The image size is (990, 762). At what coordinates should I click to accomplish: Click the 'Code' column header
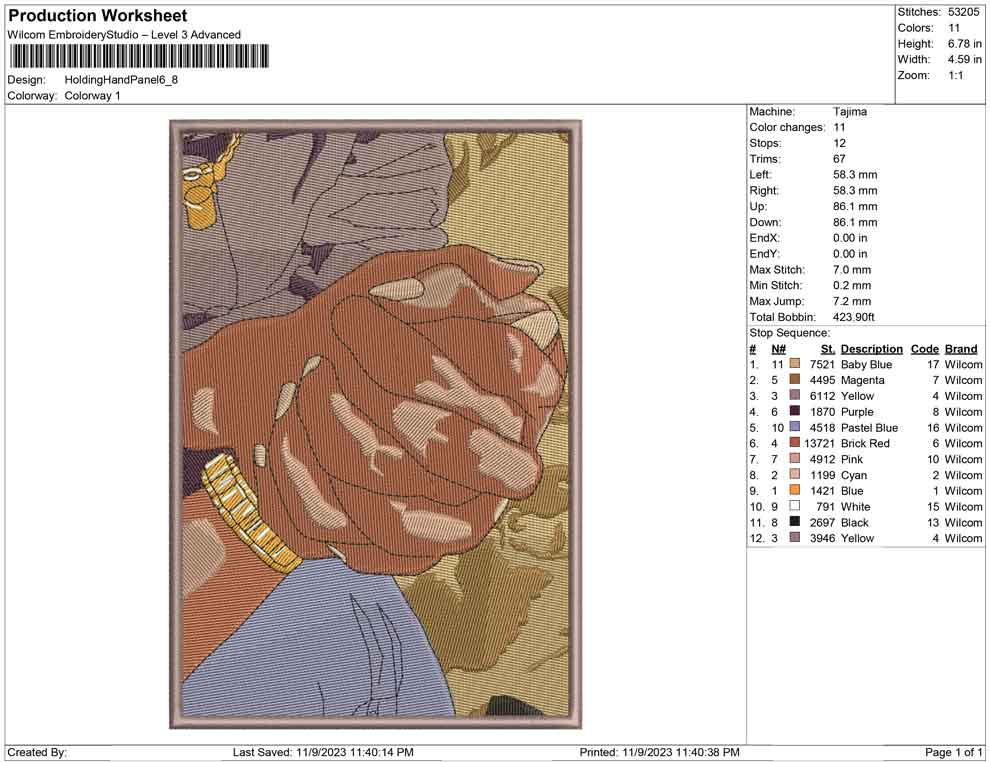click(924, 348)
